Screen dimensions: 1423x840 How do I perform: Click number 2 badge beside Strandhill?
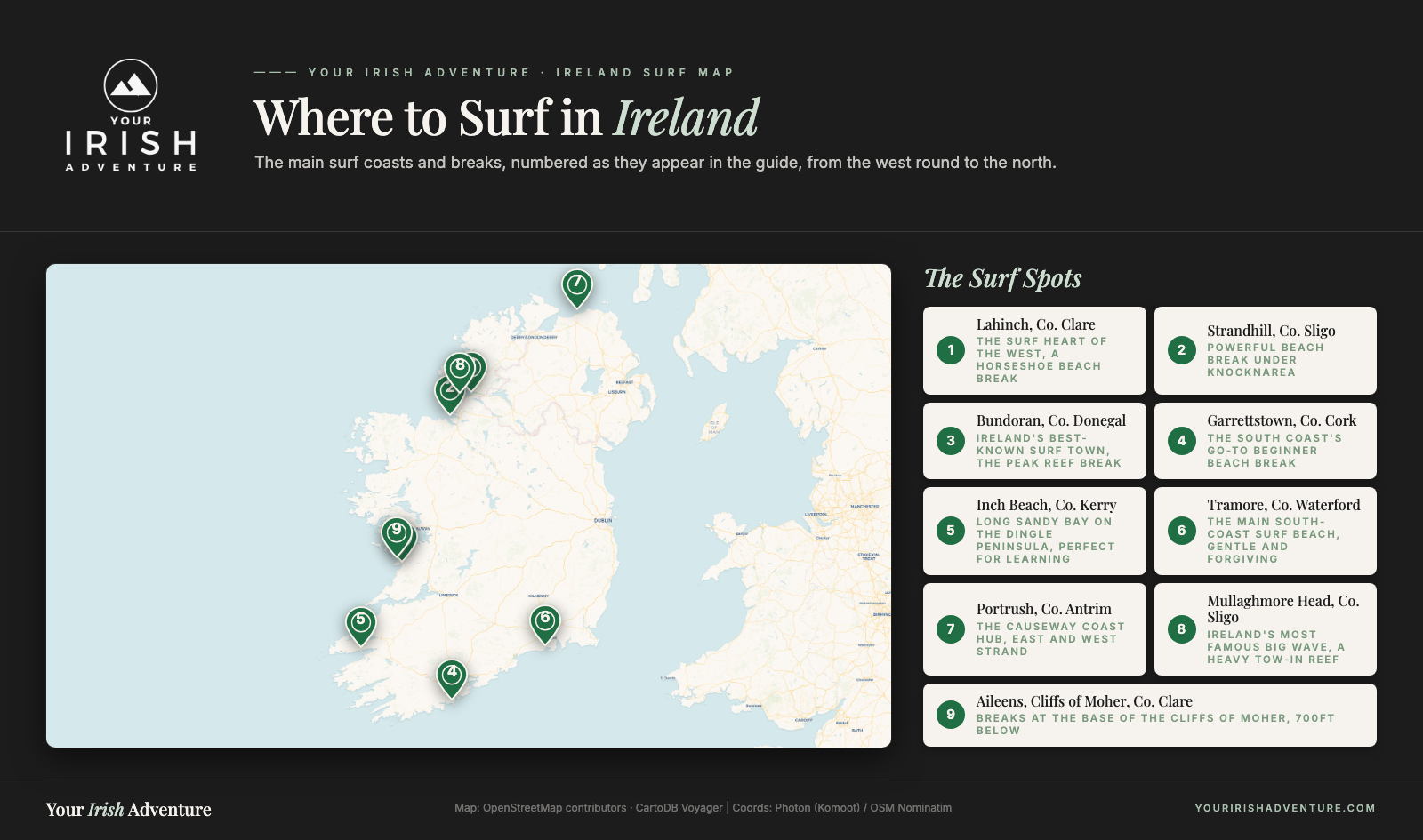click(x=1182, y=350)
